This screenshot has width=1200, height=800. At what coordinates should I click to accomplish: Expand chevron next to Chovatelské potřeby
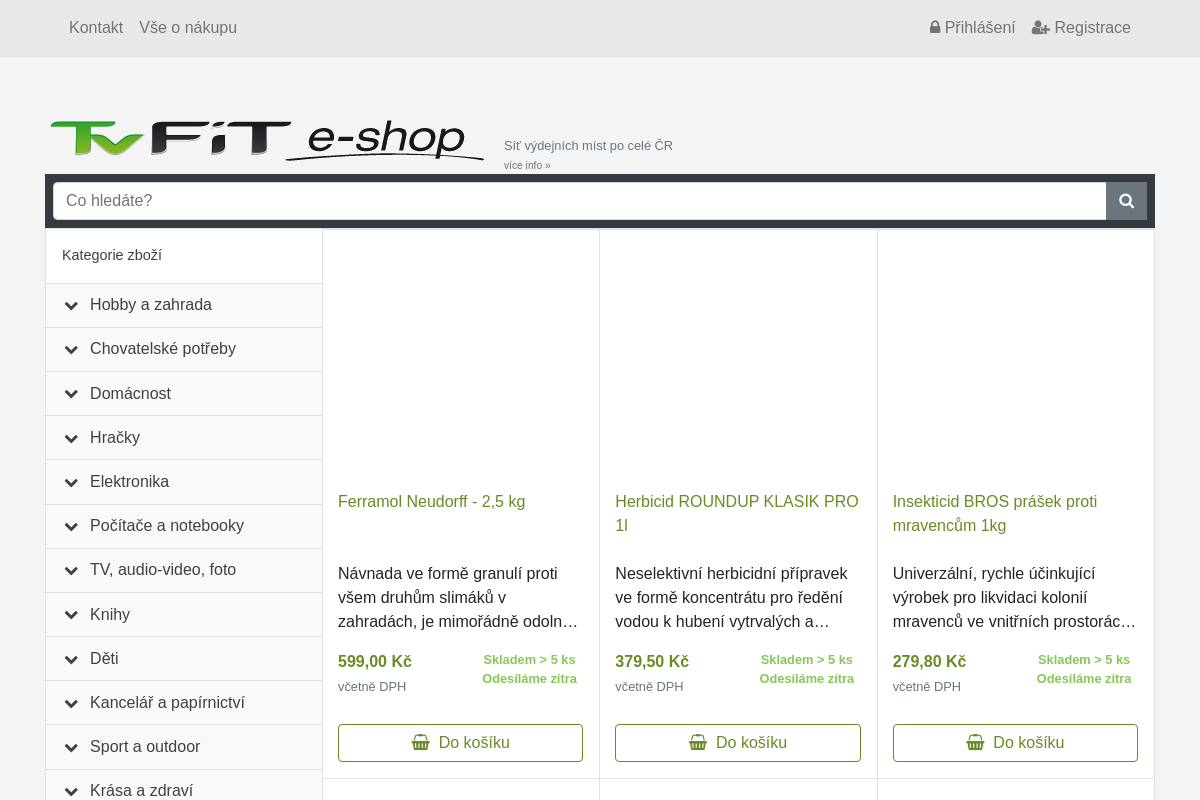coord(71,349)
